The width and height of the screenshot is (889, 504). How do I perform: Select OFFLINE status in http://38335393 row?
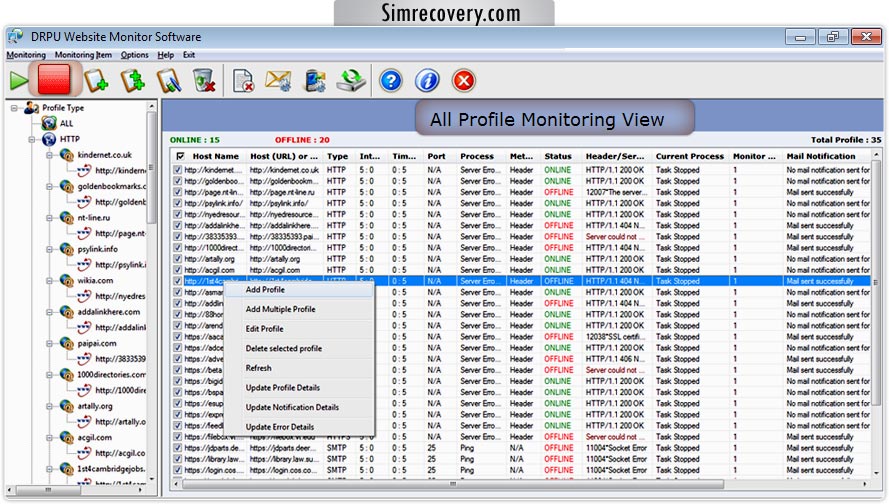click(x=558, y=236)
